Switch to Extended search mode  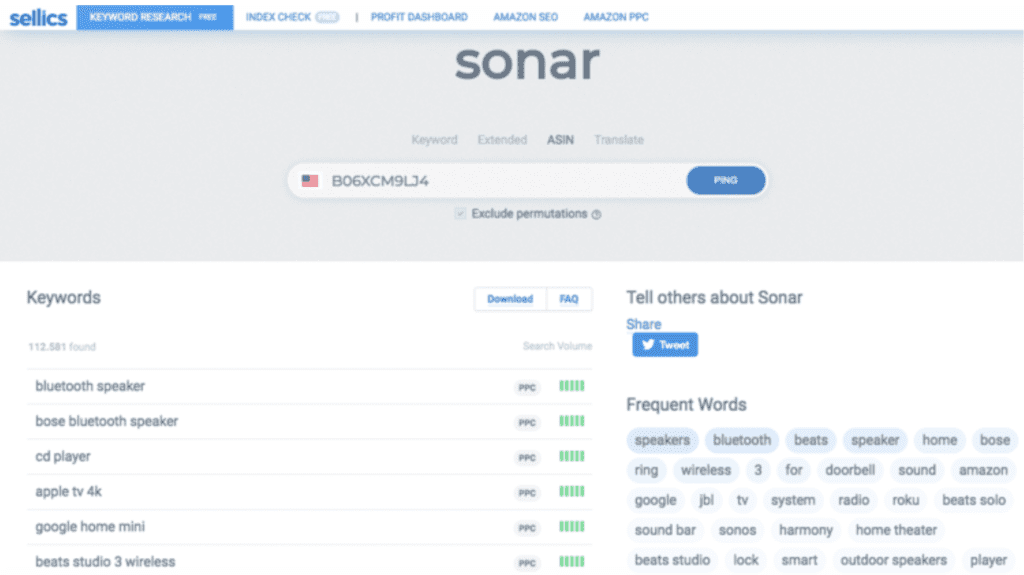pyautogui.click(x=502, y=140)
